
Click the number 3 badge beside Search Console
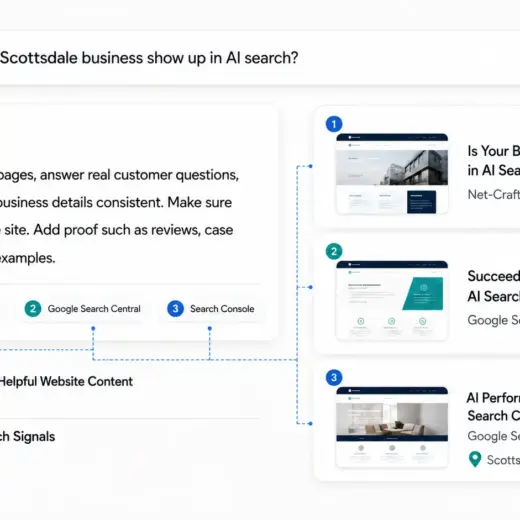pos(175,309)
